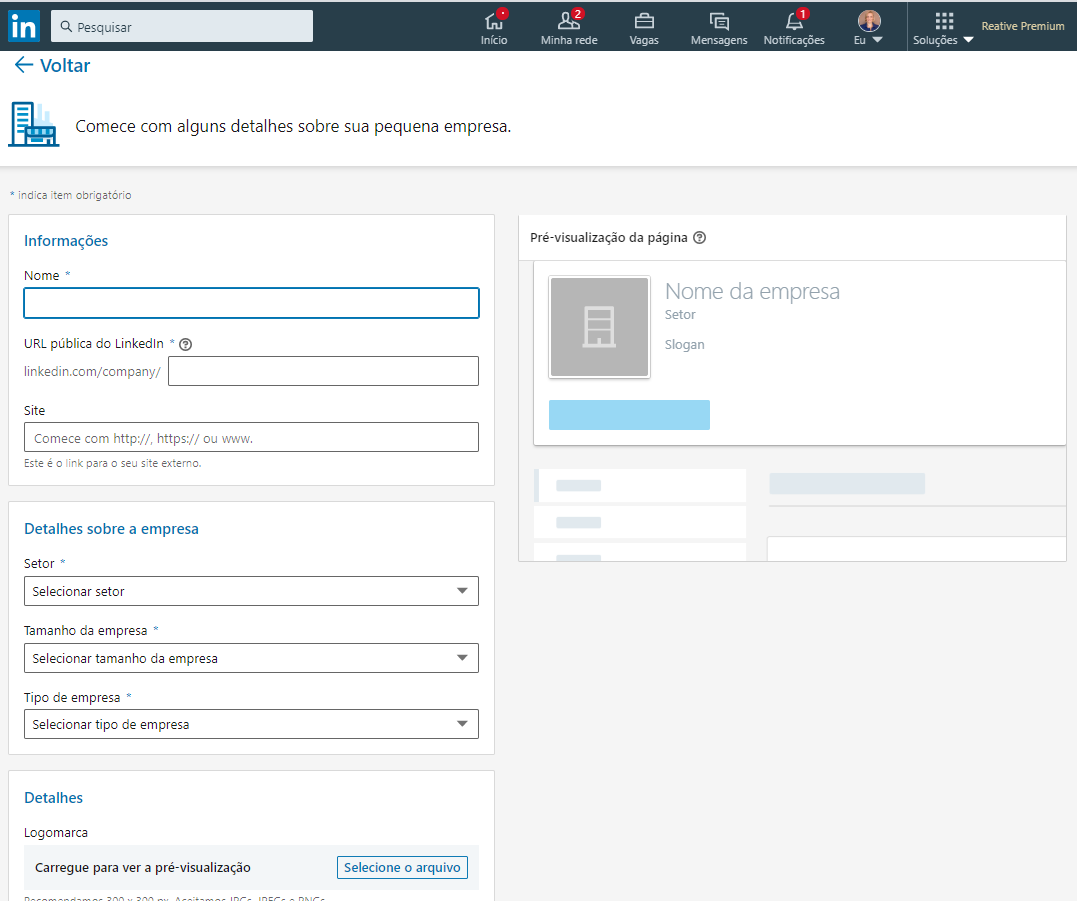Screen dimensions: 1077x901
Task: Open Selecionar tipo de empresa dropdown
Action: (251, 725)
